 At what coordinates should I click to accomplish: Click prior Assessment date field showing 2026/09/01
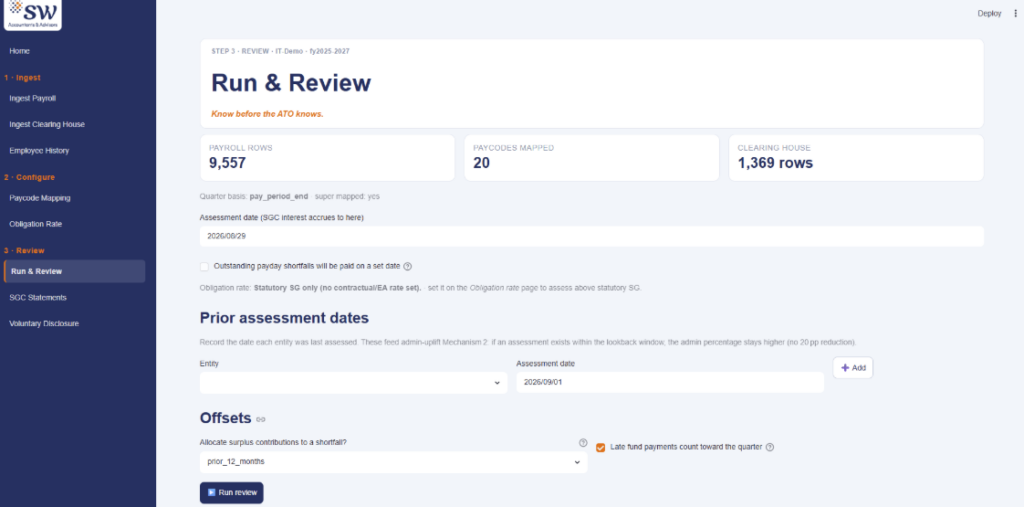670,383
